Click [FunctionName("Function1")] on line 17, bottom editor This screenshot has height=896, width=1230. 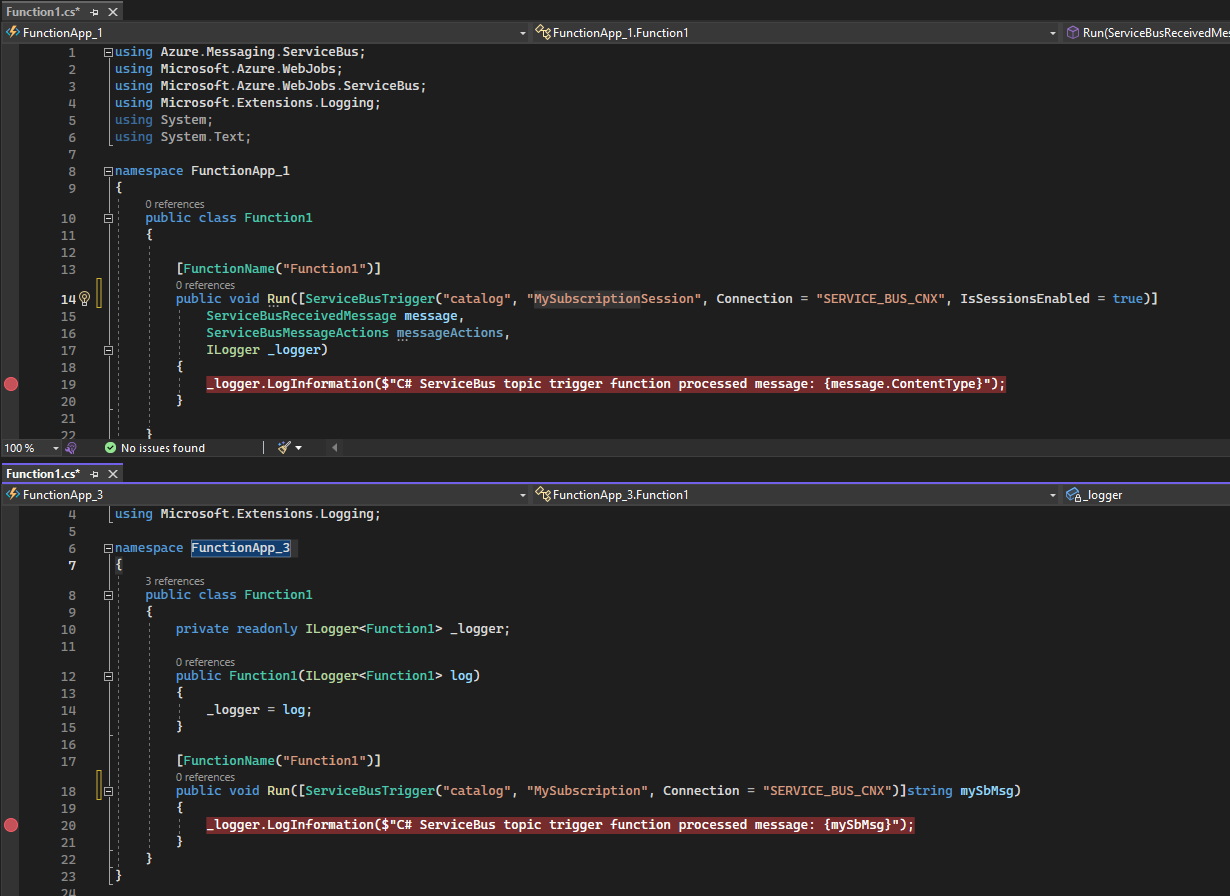[x=278, y=761]
